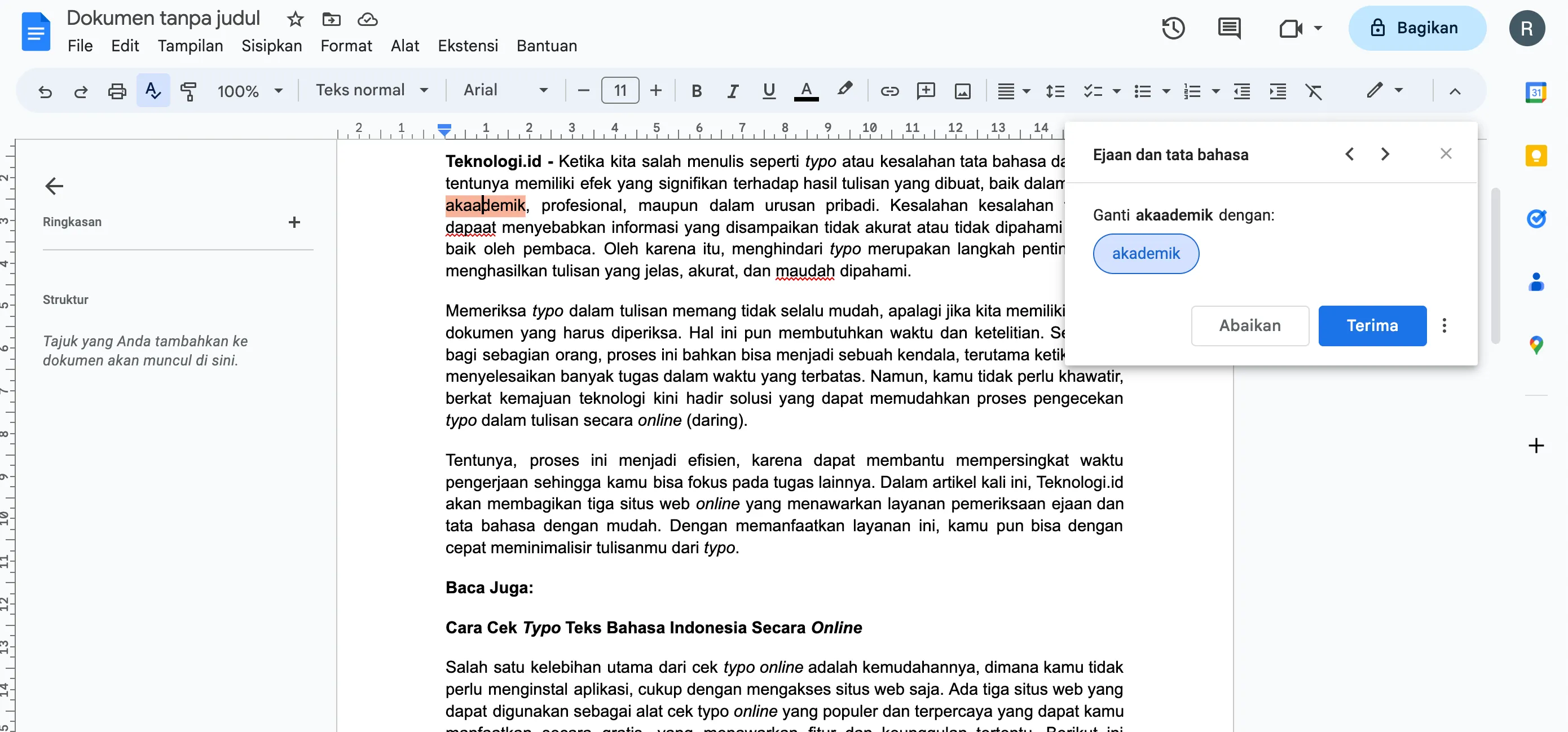The height and width of the screenshot is (732, 1568).
Task: Toggle underline formatting
Action: 768,91
